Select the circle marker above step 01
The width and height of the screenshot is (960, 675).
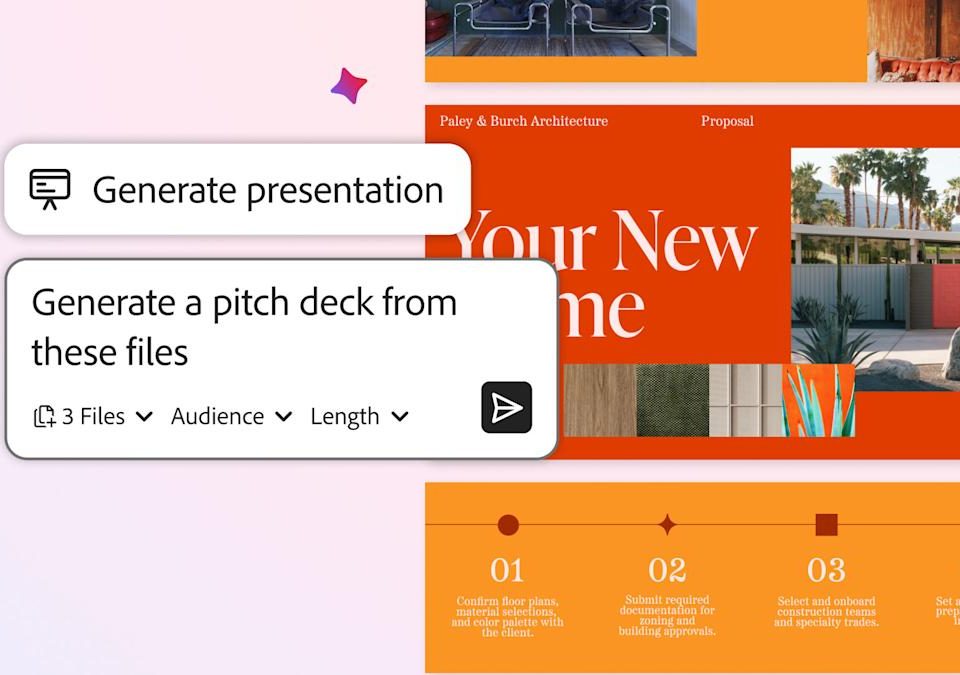click(508, 525)
